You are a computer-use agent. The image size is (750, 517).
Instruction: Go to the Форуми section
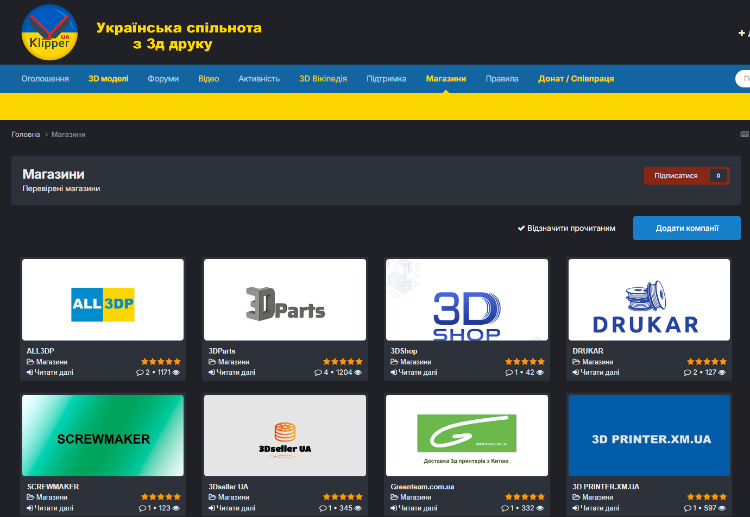163,79
